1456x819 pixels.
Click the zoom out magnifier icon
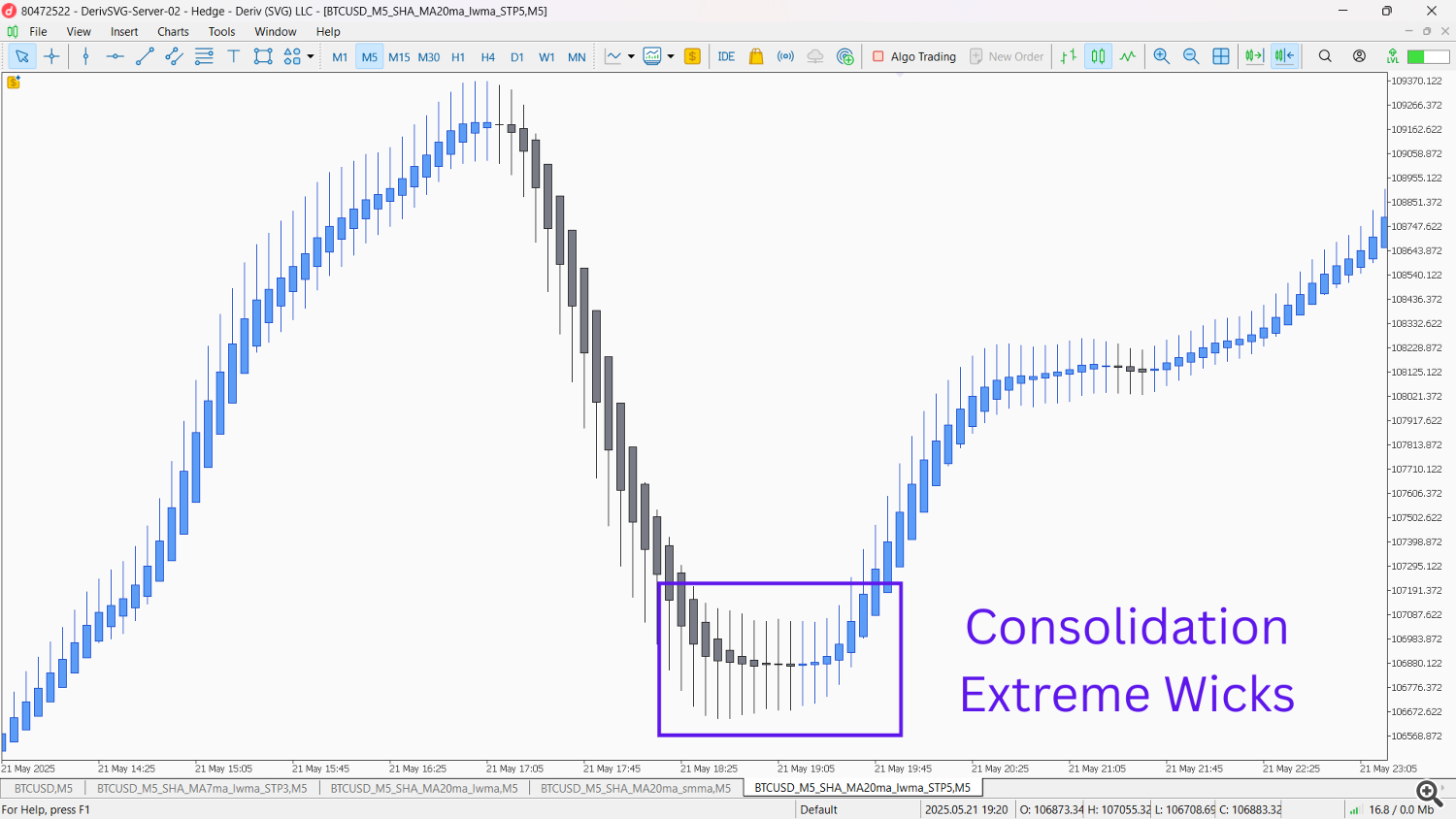pyautogui.click(x=1191, y=56)
